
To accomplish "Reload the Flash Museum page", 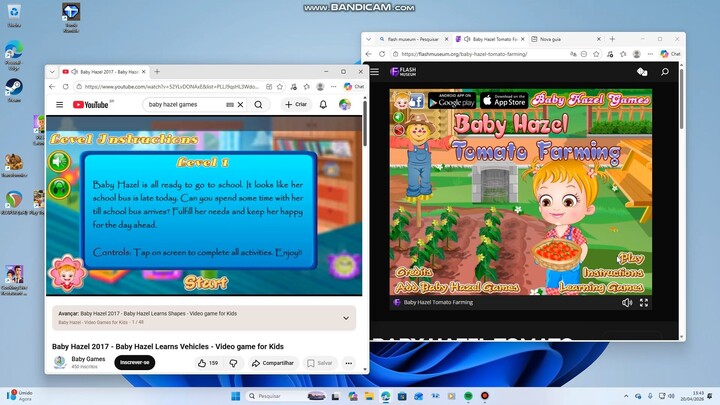I will [382, 54].
